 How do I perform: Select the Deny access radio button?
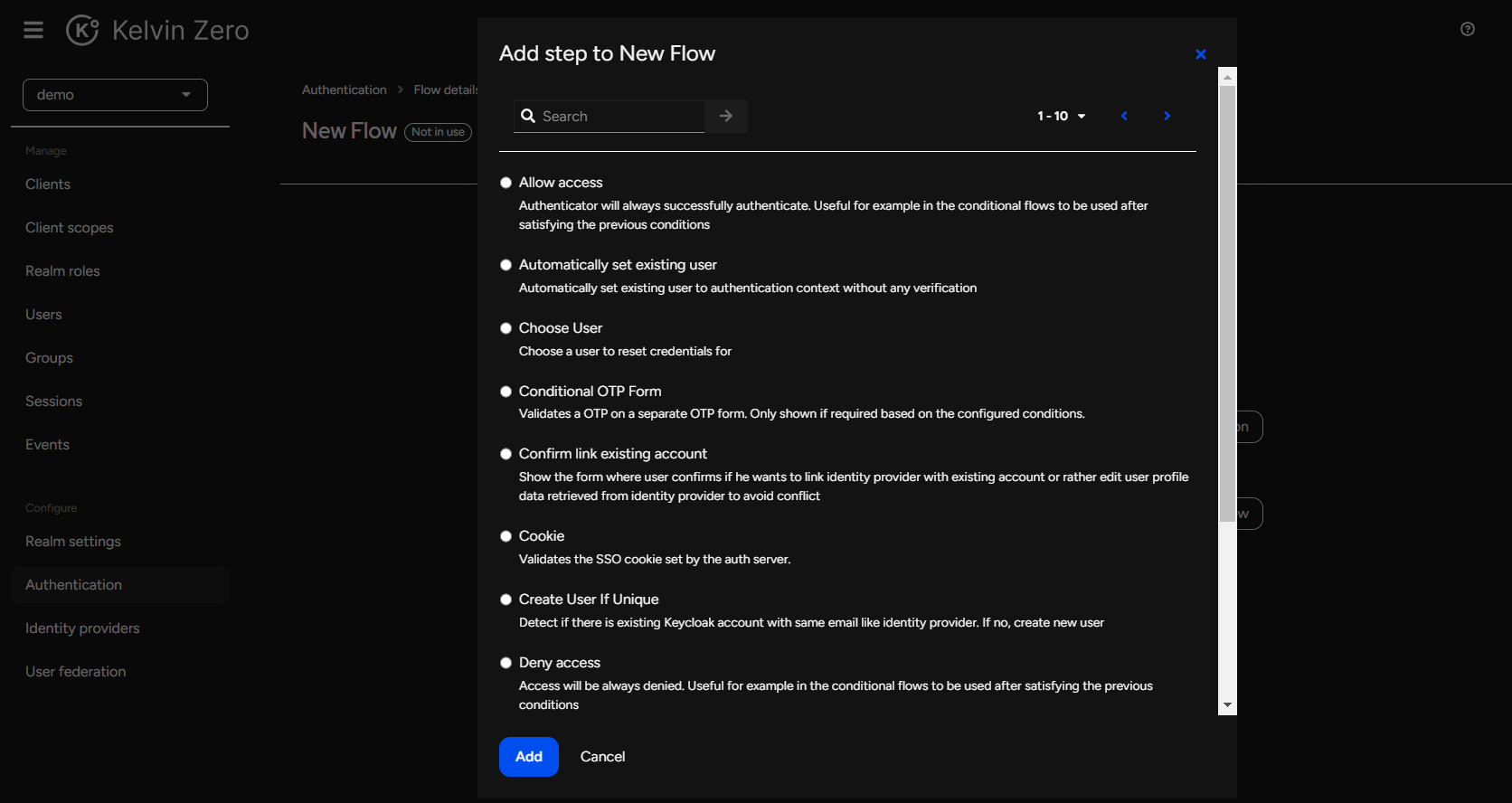(x=506, y=663)
